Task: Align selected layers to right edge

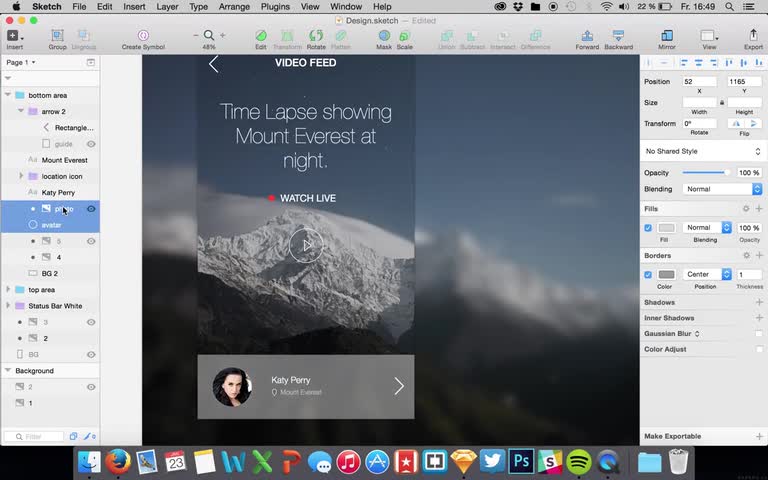Action: coord(714,63)
